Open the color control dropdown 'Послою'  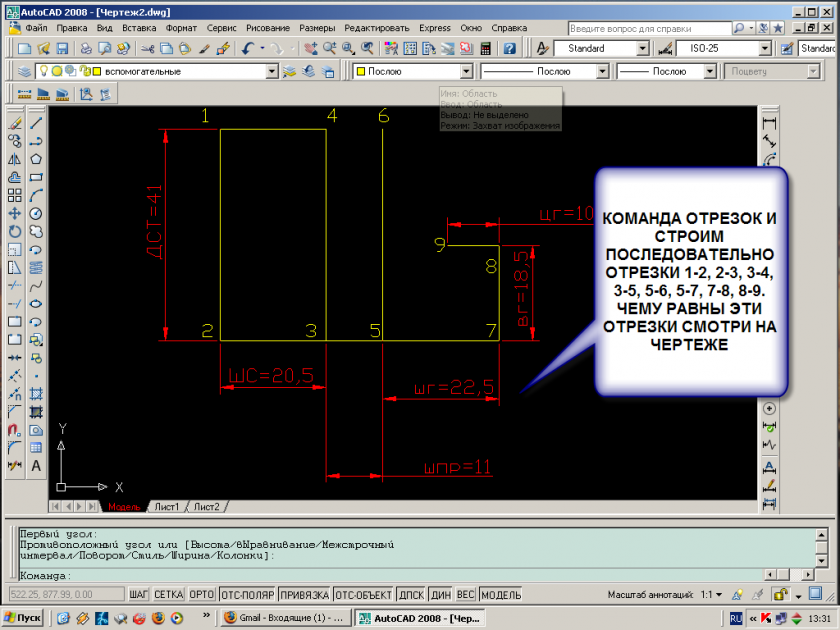pos(464,72)
